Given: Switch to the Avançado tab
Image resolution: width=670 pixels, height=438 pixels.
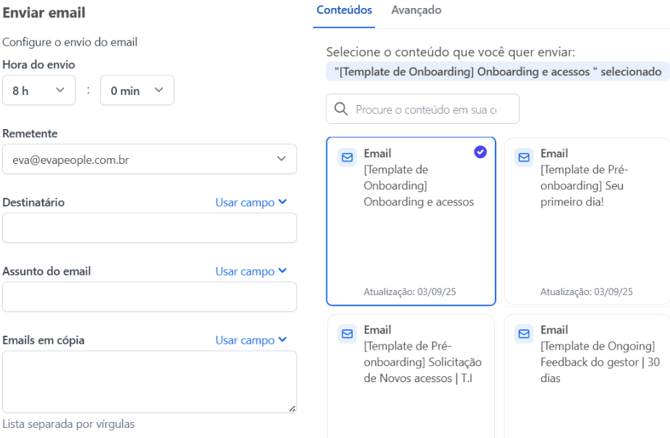Looking at the screenshot, I should tap(416, 10).
